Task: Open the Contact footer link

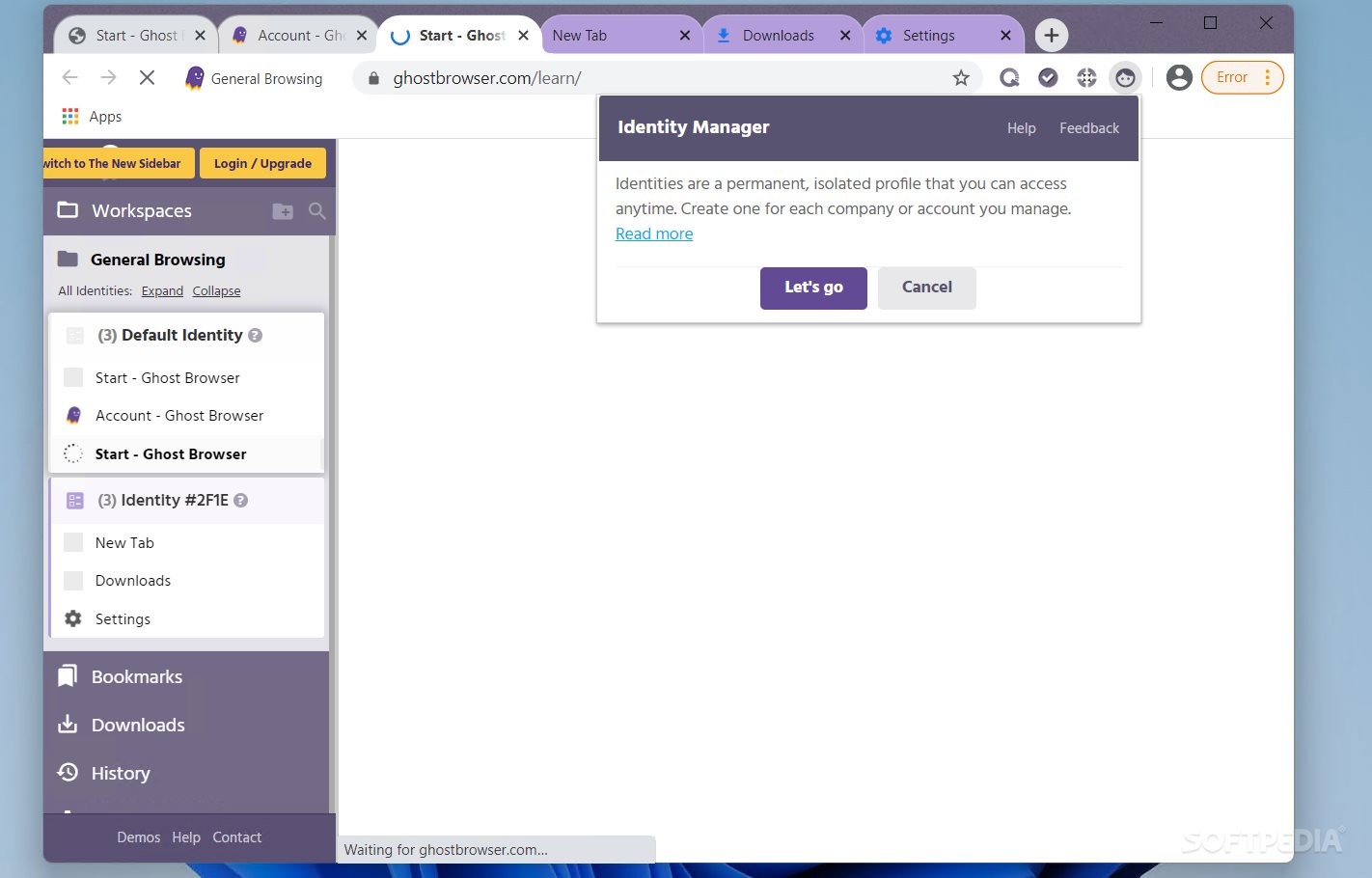Action: click(x=237, y=837)
